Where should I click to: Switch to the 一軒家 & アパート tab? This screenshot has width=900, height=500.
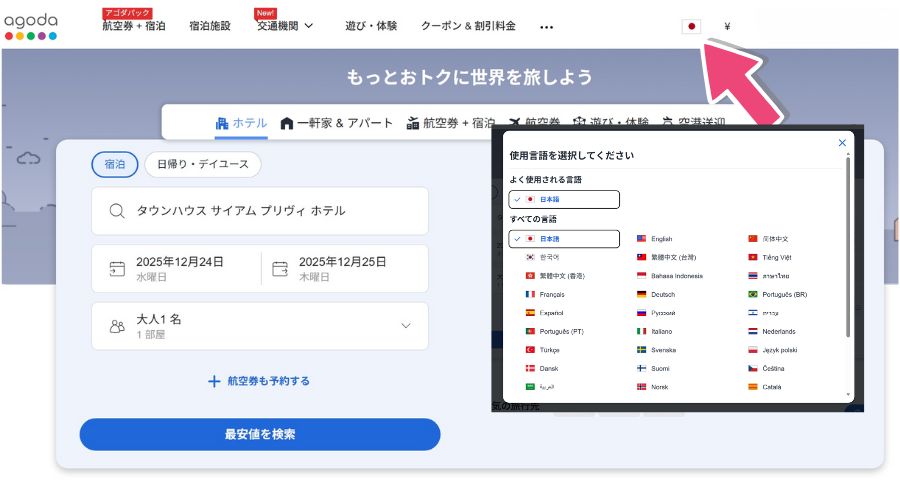coord(336,123)
